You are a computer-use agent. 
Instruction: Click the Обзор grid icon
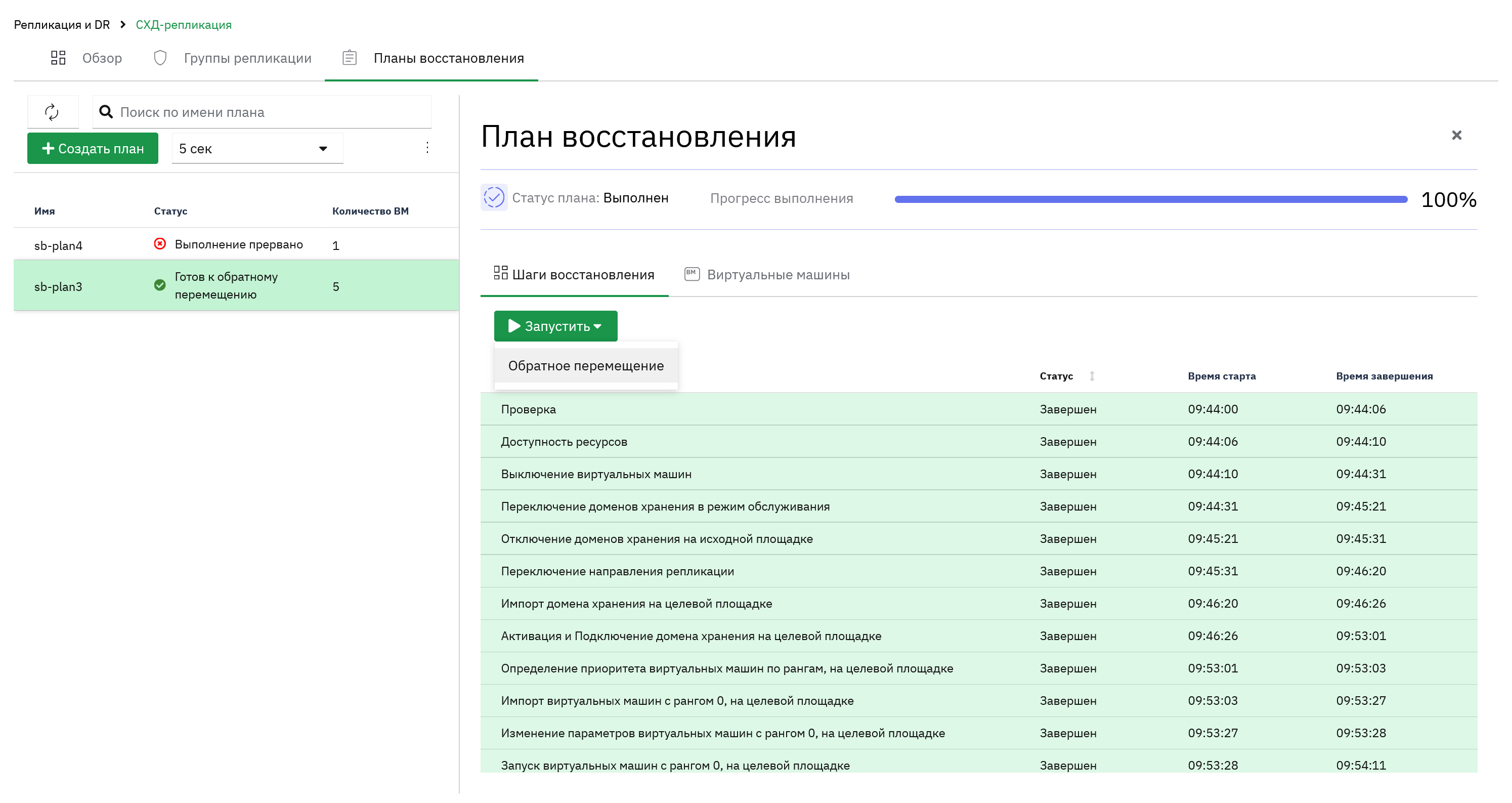58,58
